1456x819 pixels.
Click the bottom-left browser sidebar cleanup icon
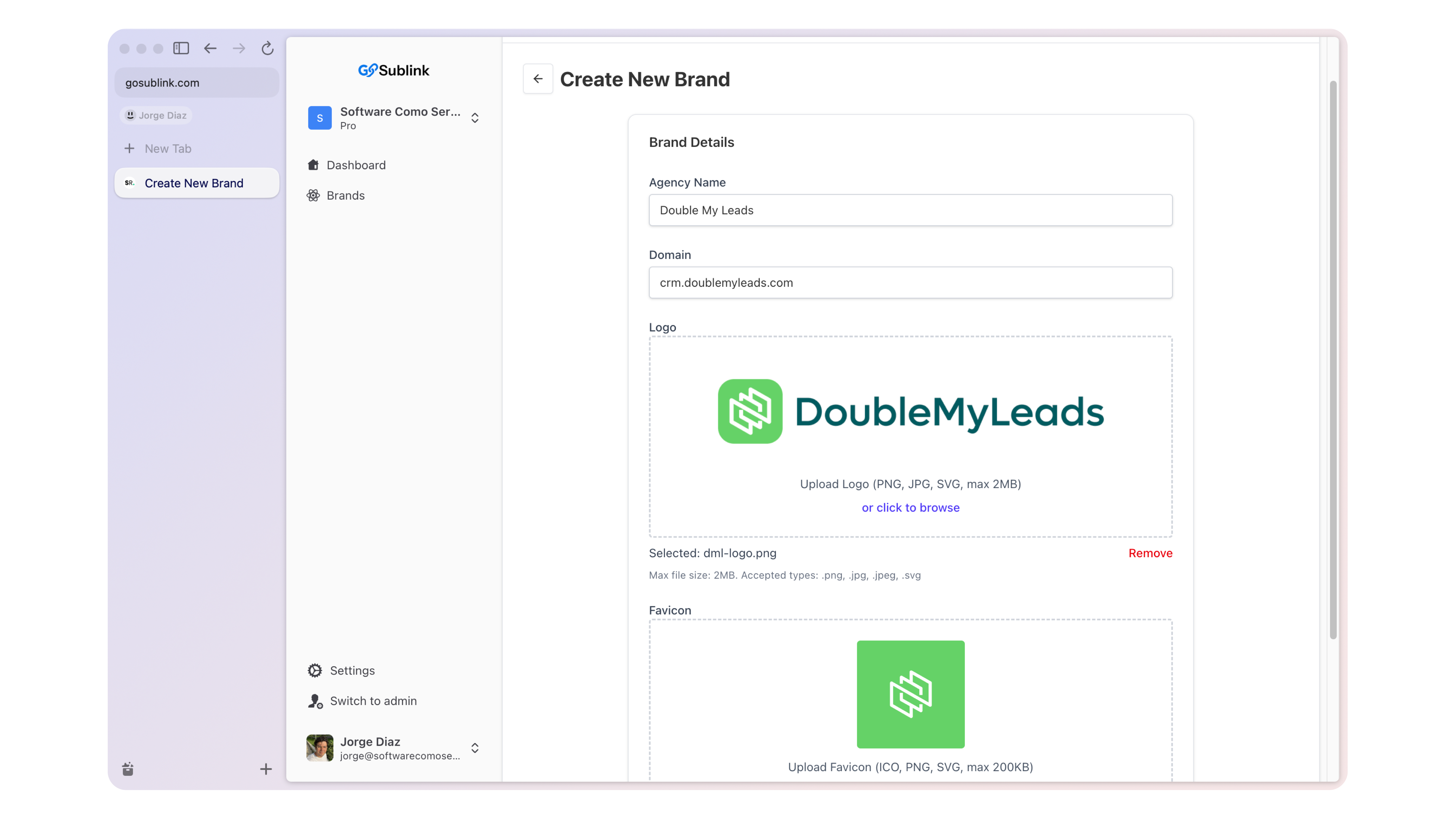pyautogui.click(x=128, y=769)
